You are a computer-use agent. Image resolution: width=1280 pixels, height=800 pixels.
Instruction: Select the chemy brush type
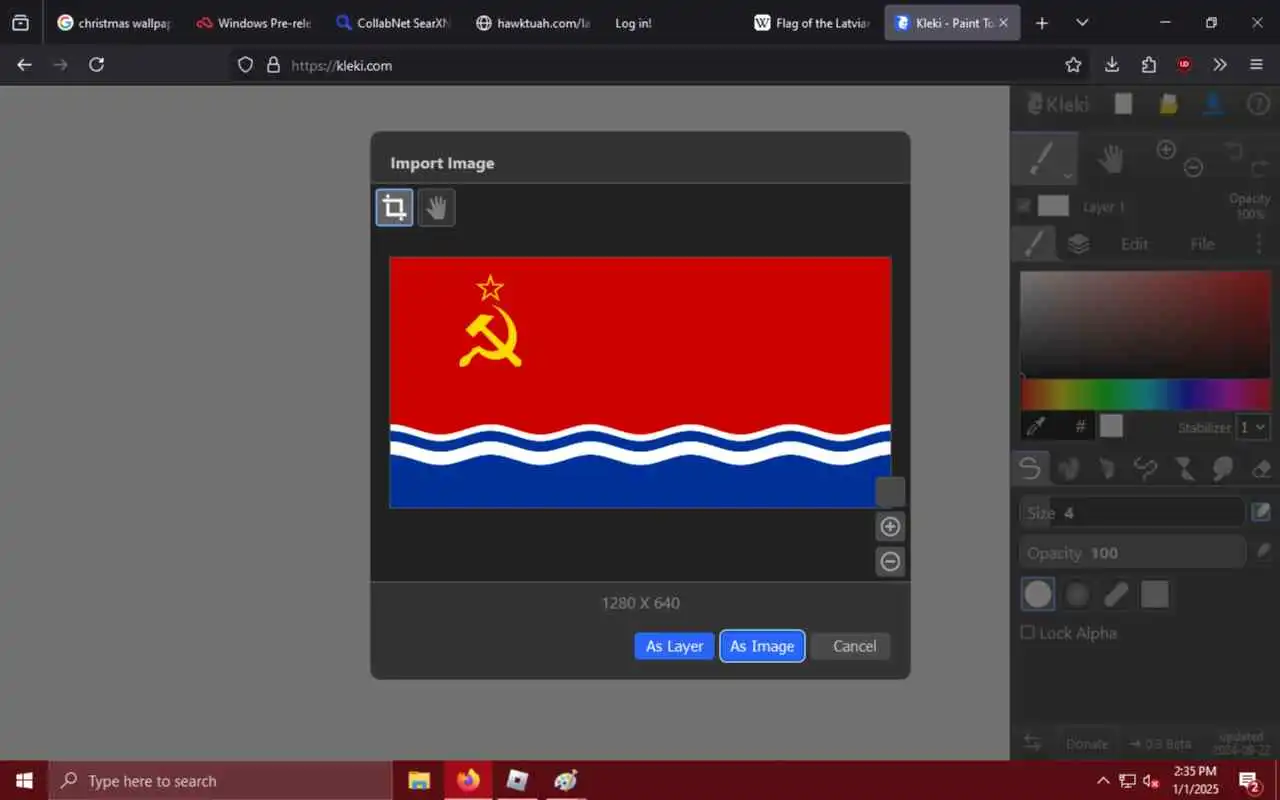coord(1183,467)
